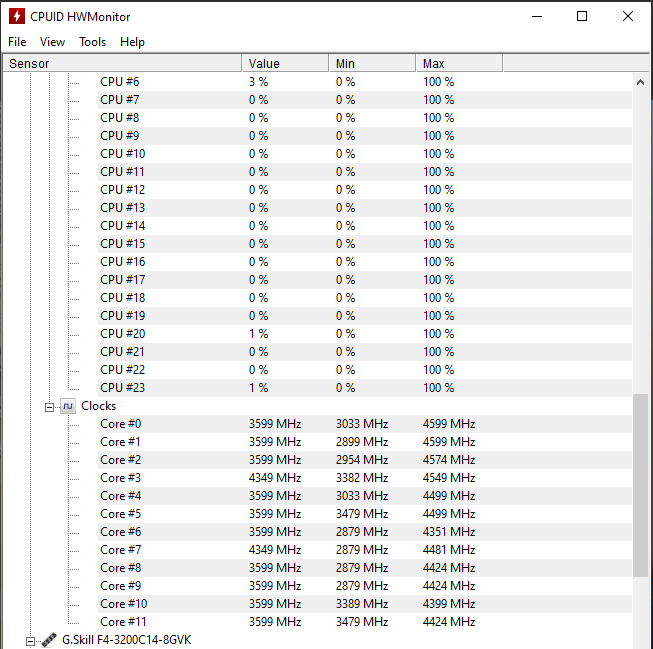This screenshot has height=649, width=653.
Task: Select the Core #0 clock row
Action: click(365, 424)
